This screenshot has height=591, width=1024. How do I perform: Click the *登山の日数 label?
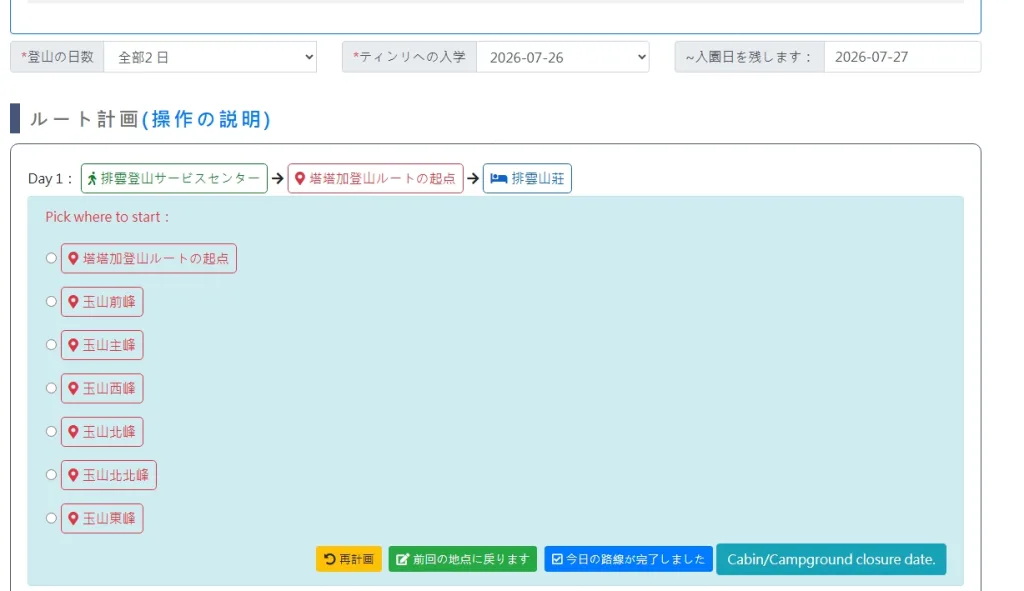click(x=57, y=57)
